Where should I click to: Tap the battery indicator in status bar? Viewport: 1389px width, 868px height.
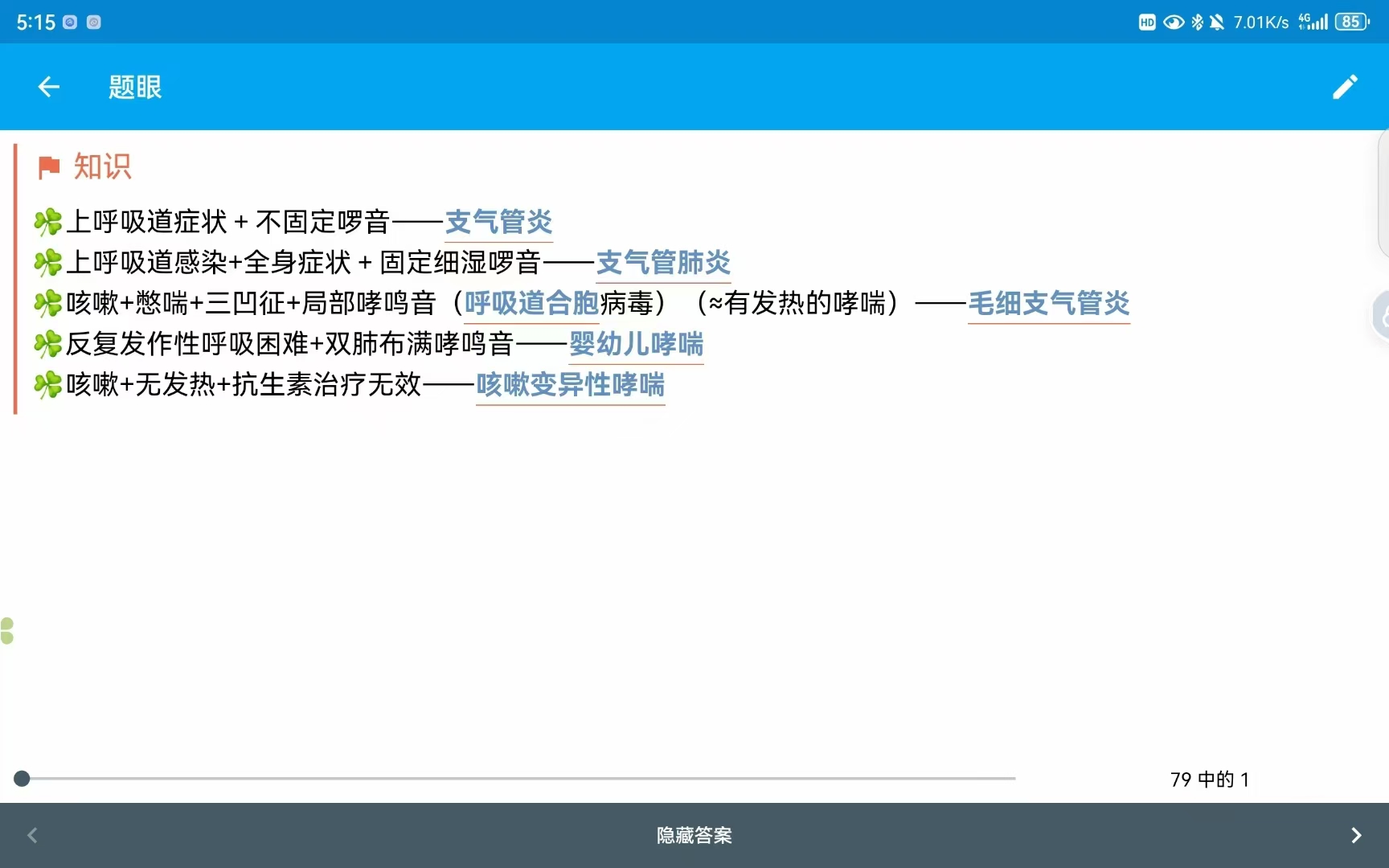[x=1351, y=22]
